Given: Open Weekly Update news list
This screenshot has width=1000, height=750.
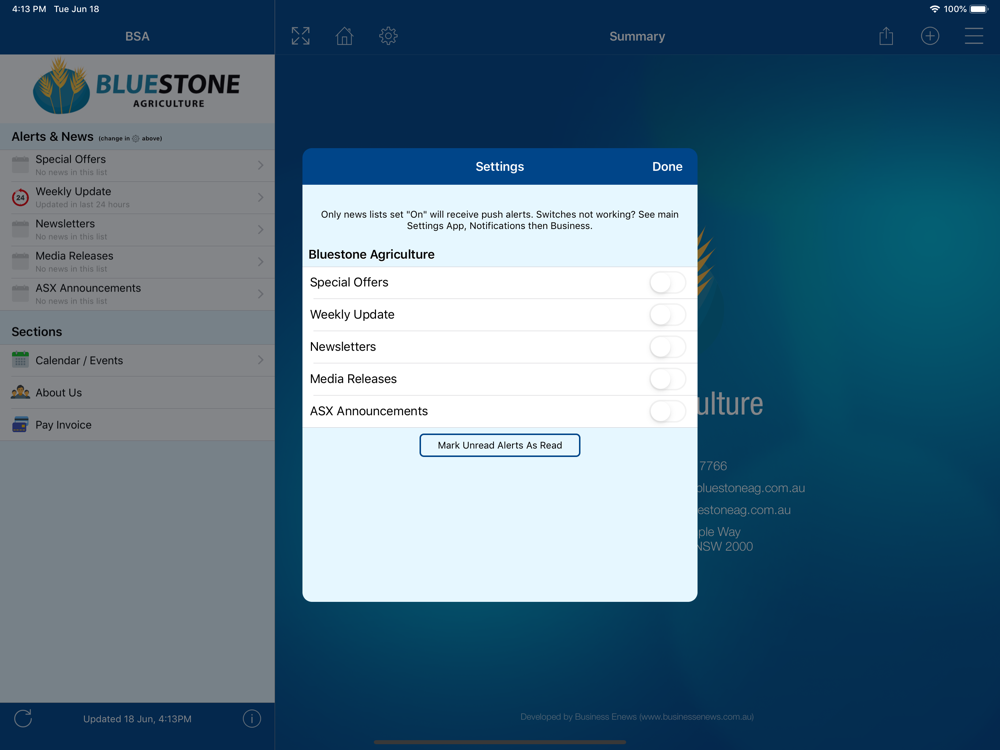Looking at the screenshot, I should click(x=137, y=197).
